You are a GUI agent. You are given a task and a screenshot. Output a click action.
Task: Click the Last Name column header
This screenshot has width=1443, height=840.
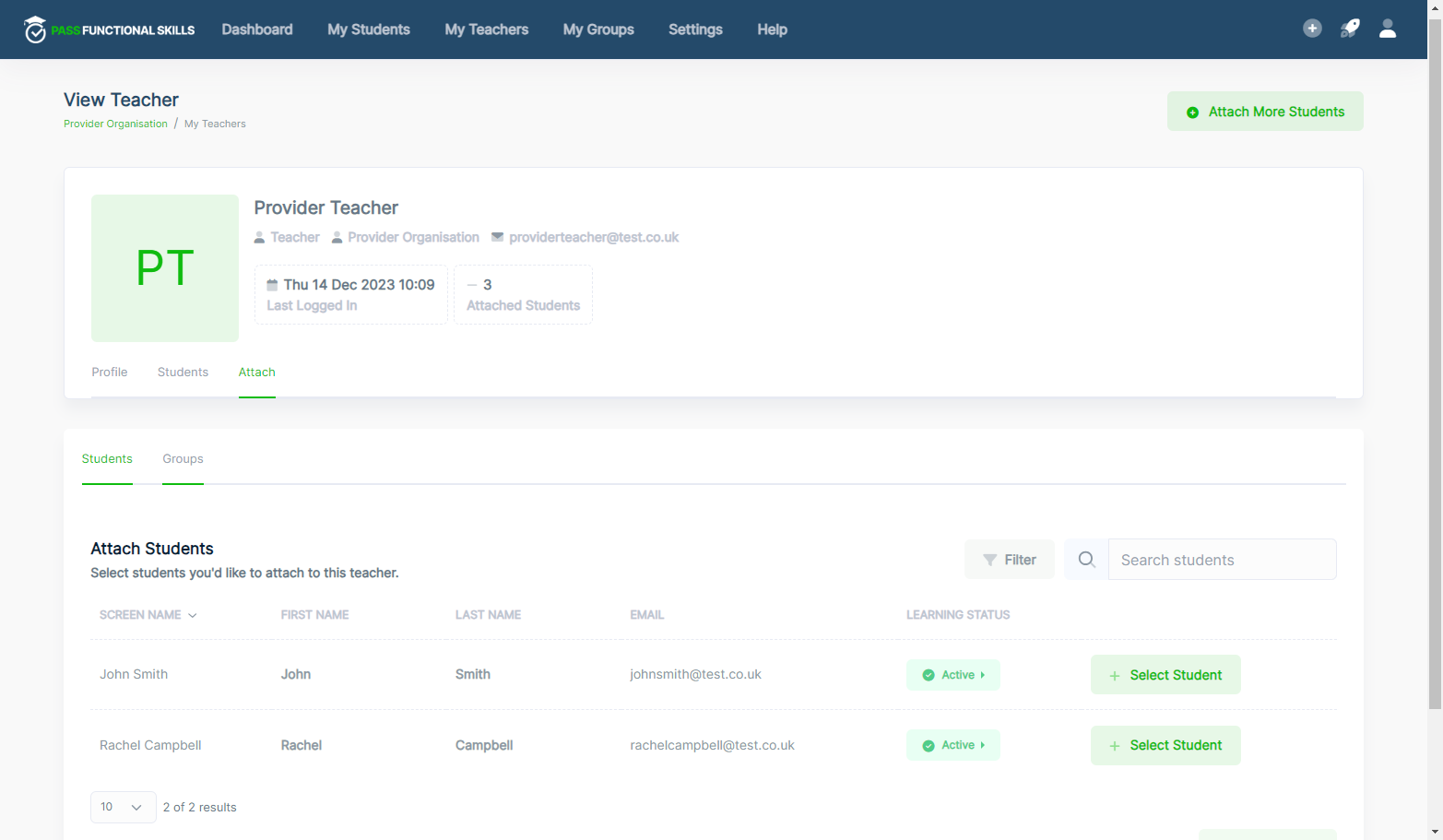pos(488,615)
